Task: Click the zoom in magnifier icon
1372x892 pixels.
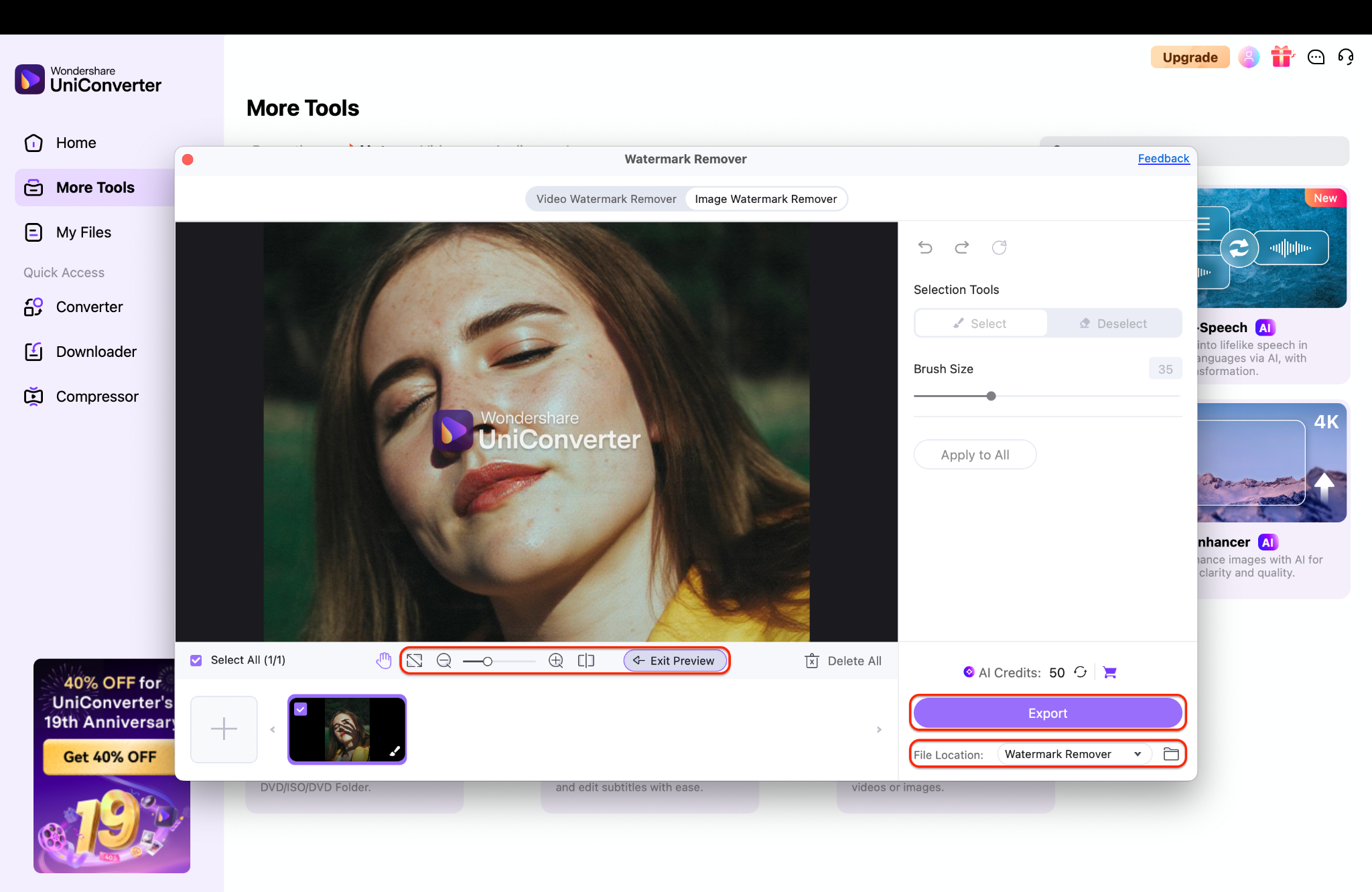Action: [555, 661]
